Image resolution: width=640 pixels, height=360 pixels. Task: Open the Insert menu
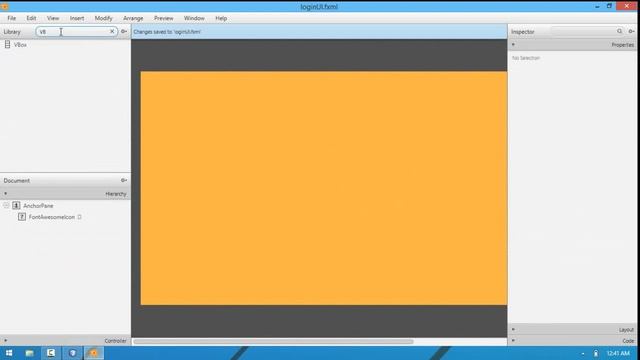(x=77, y=18)
